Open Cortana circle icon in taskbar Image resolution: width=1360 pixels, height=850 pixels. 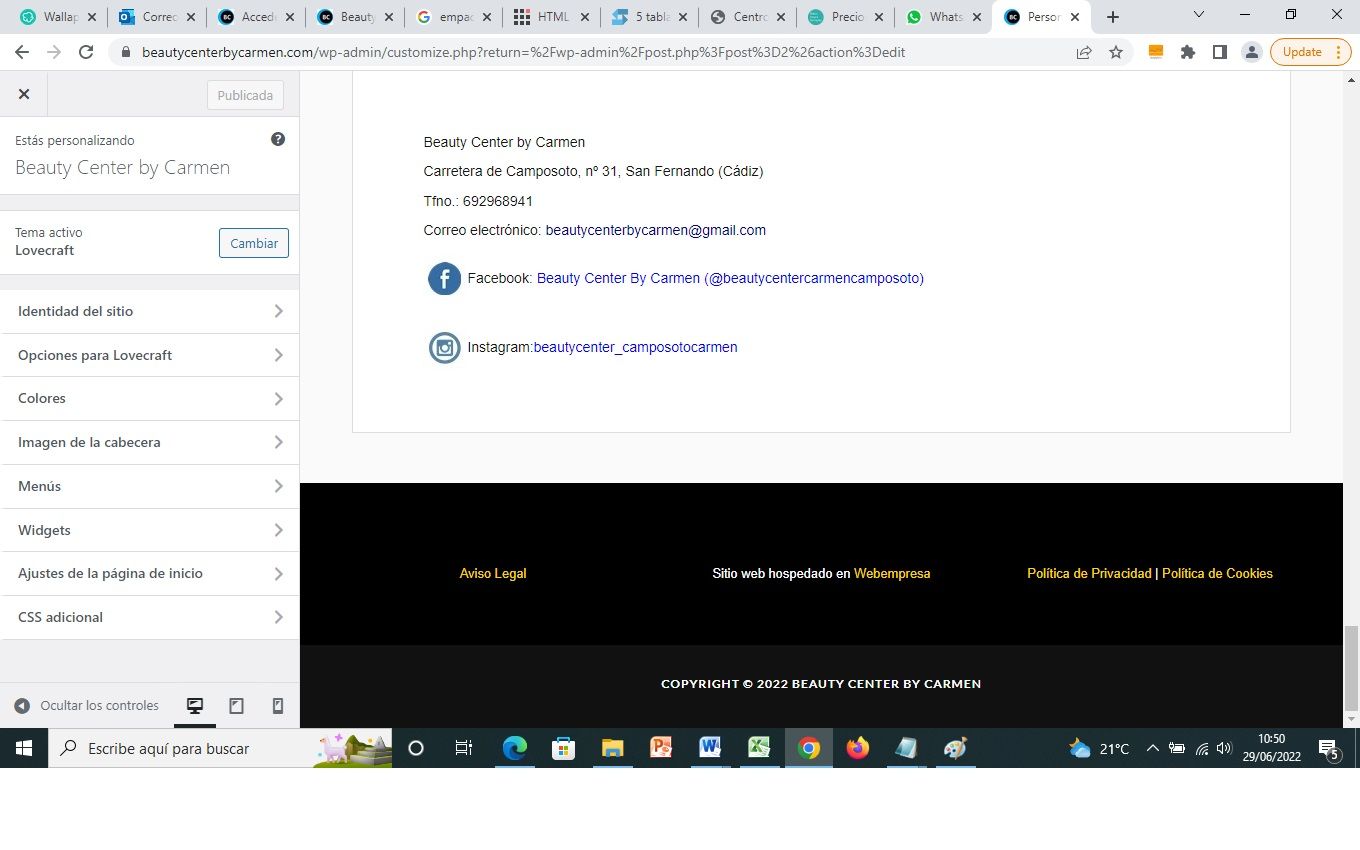[416, 748]
